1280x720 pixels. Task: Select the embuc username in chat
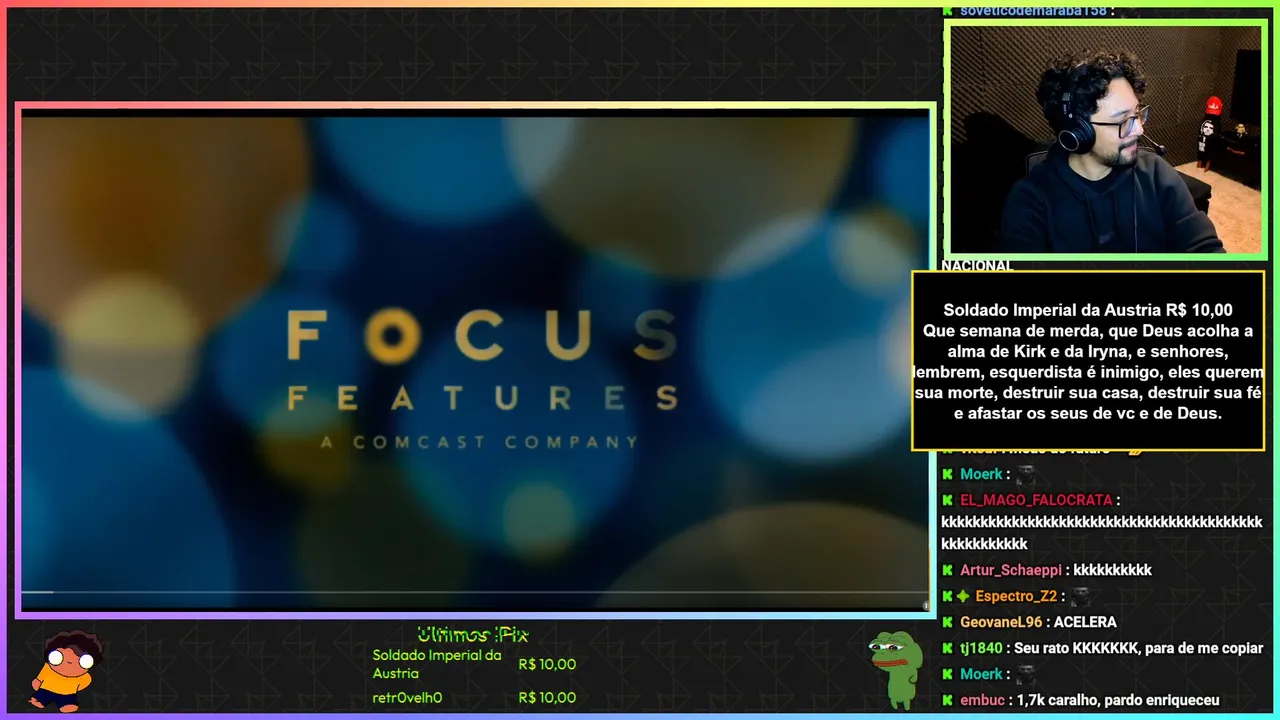pos(982,700)
